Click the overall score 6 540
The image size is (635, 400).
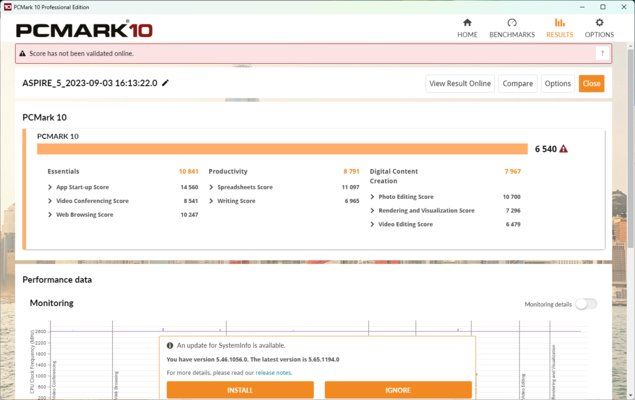(x=546, y=149)
